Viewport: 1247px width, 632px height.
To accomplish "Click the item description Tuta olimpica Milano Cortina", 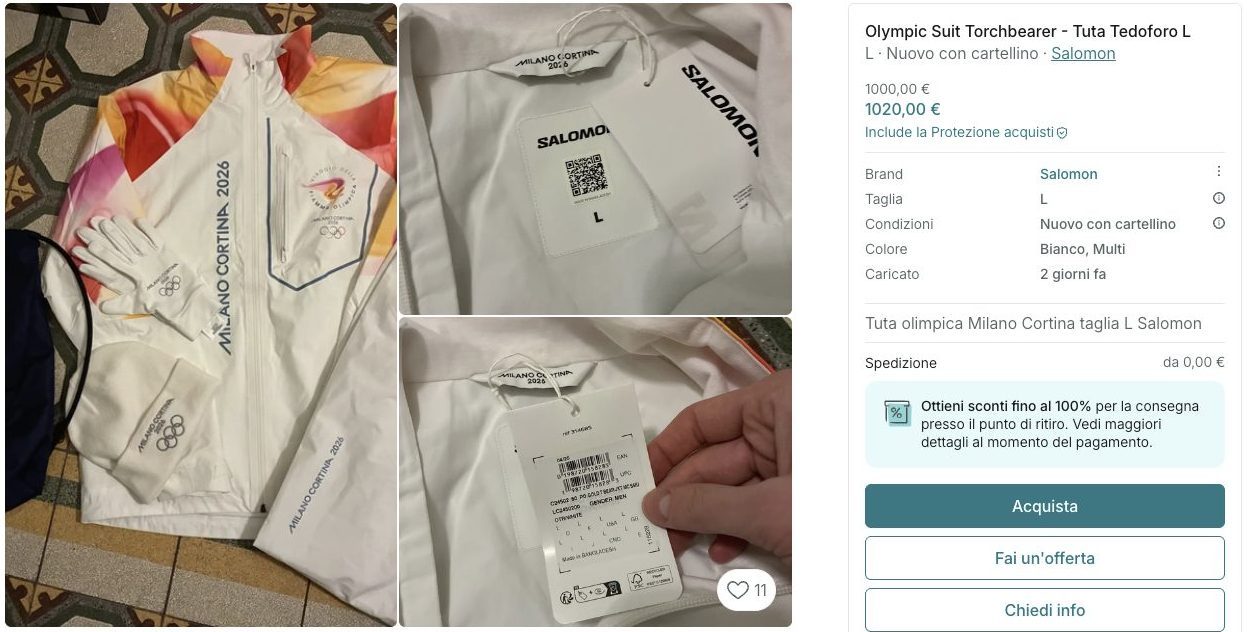I will click(x=1033, y=323).
